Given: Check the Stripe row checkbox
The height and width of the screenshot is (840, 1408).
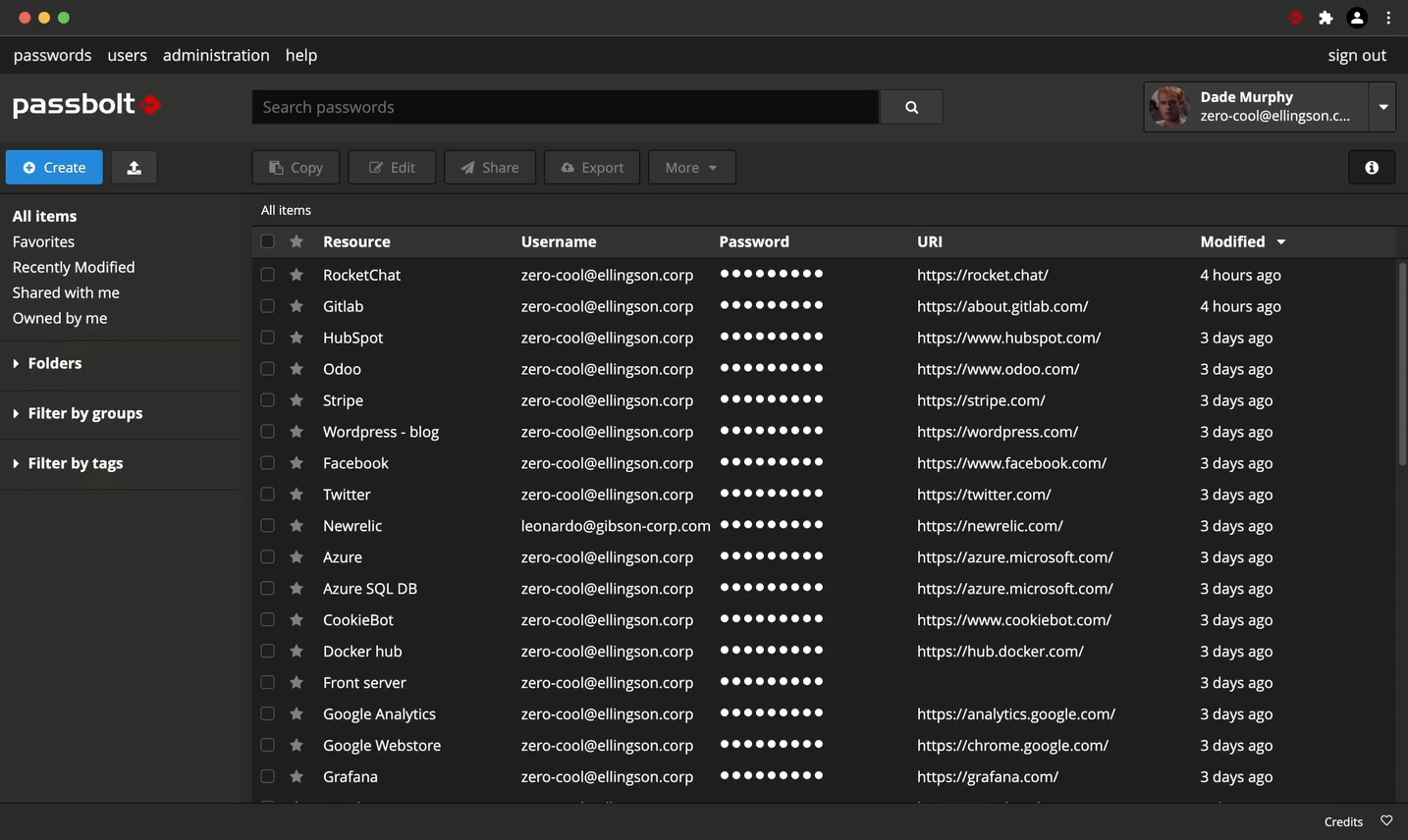Looking at the screenshot, I should pos(267,400).
